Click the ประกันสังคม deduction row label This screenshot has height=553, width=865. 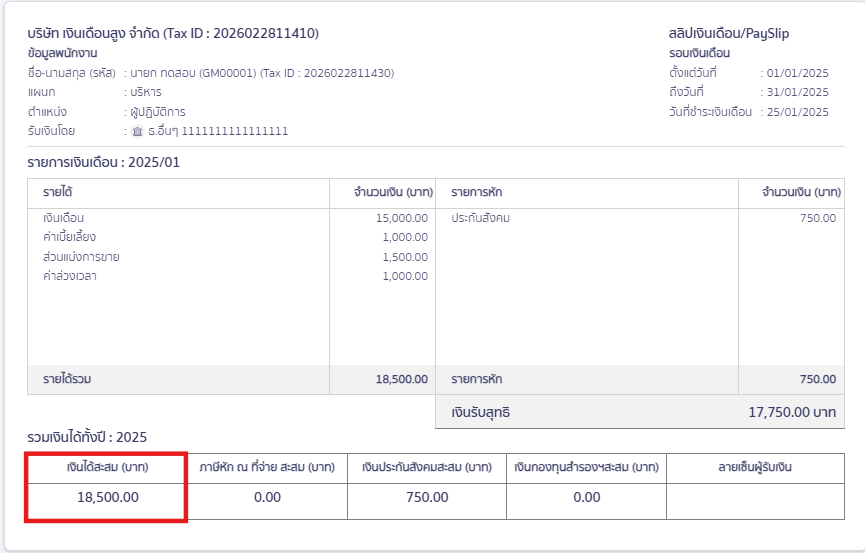480,218
